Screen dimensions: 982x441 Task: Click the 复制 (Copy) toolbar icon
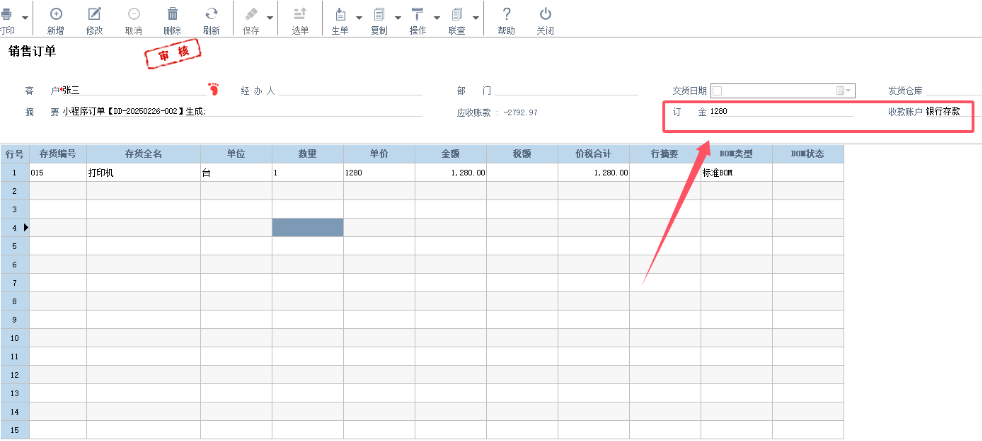tap(379, 14)
